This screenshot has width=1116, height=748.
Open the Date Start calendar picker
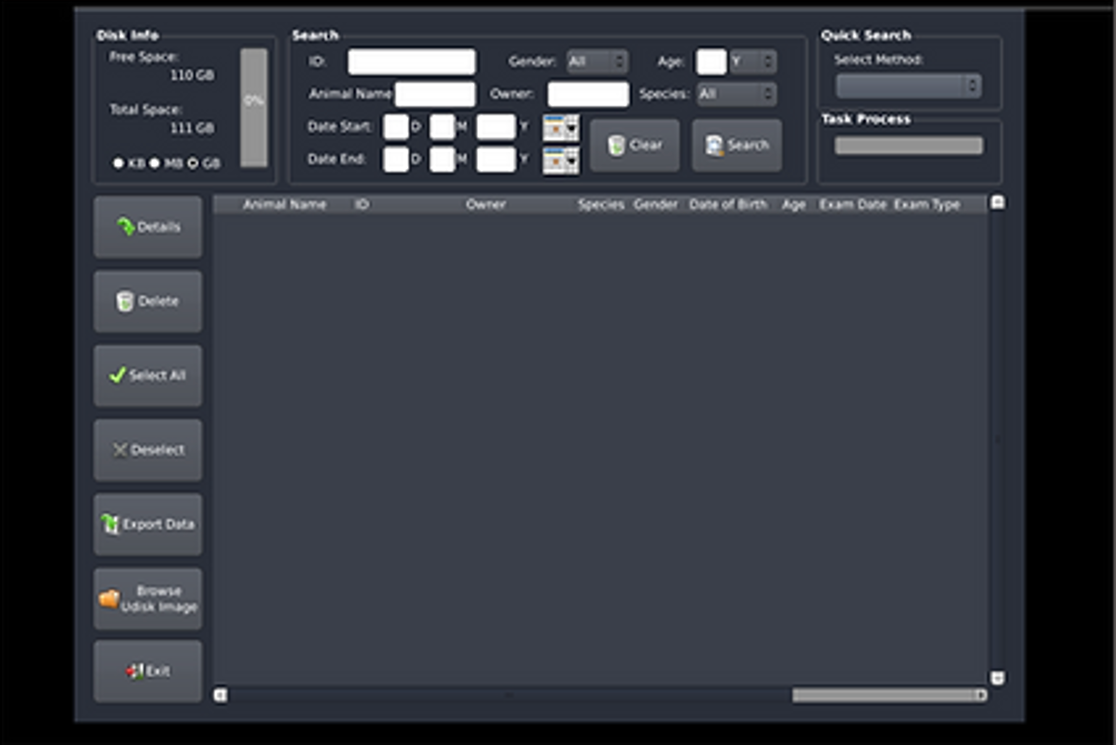coord(560,127)
